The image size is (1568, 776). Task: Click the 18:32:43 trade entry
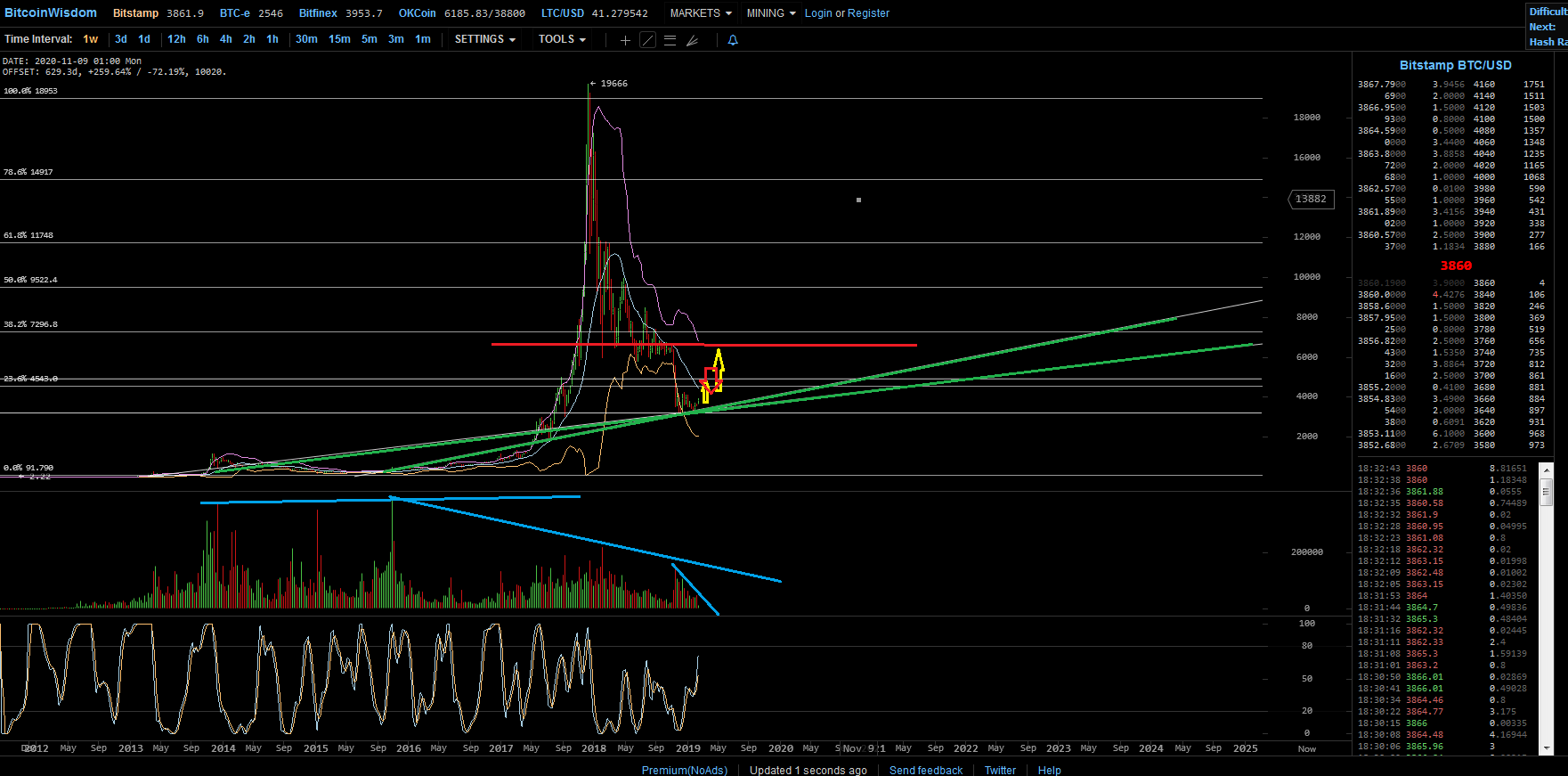tap(1442, 469)
